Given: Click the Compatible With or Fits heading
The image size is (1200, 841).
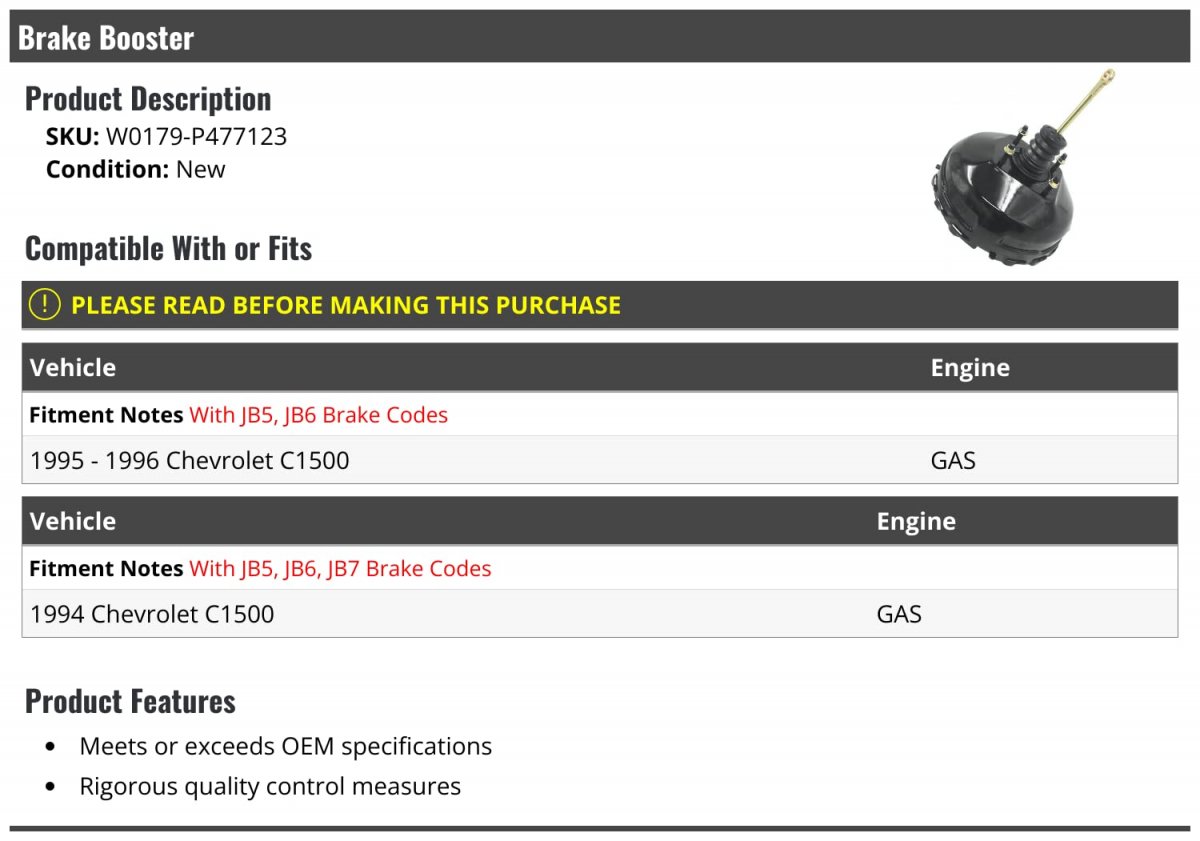Looking at the screenshot, I should tap(168, 248).
